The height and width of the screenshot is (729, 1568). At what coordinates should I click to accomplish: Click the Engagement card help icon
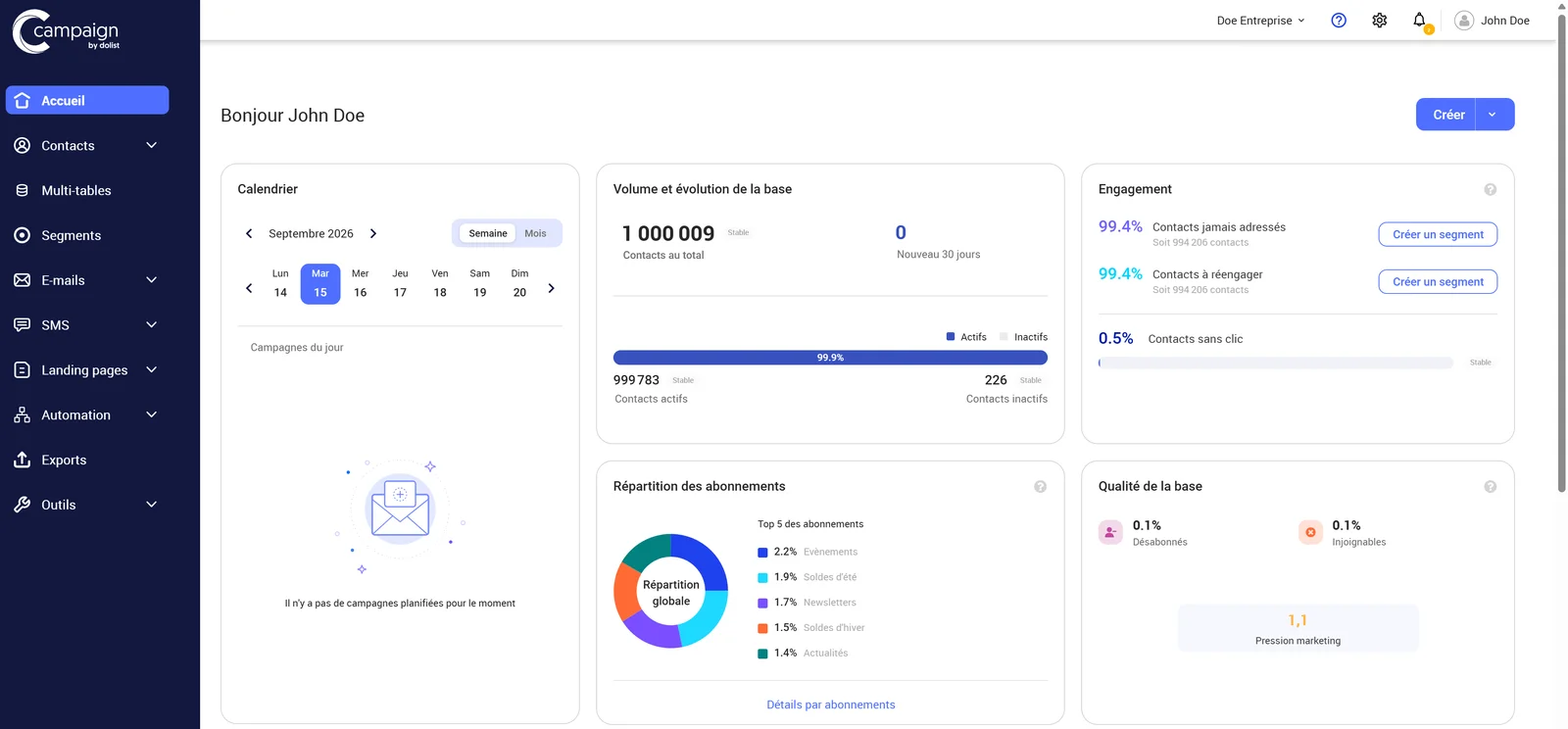tap(1490, 189)
